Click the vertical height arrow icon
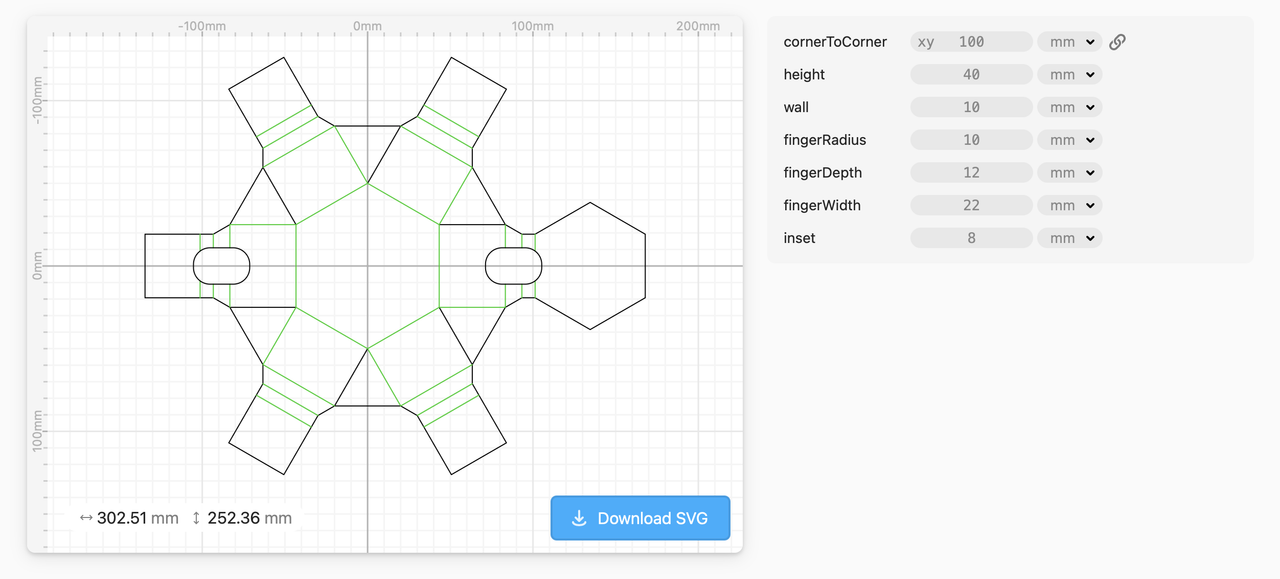 196,518
